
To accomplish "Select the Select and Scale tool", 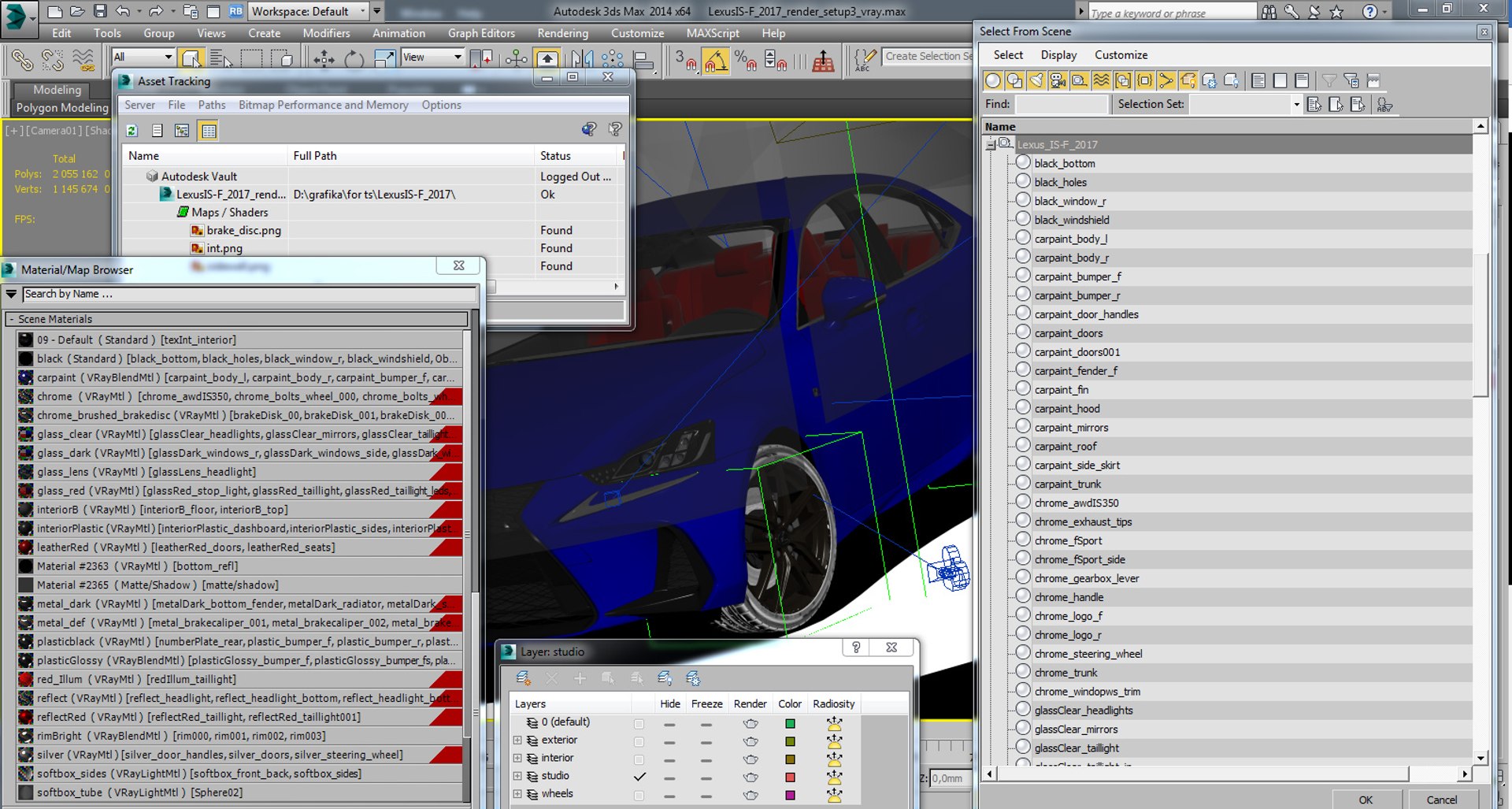I will point(384,59).
